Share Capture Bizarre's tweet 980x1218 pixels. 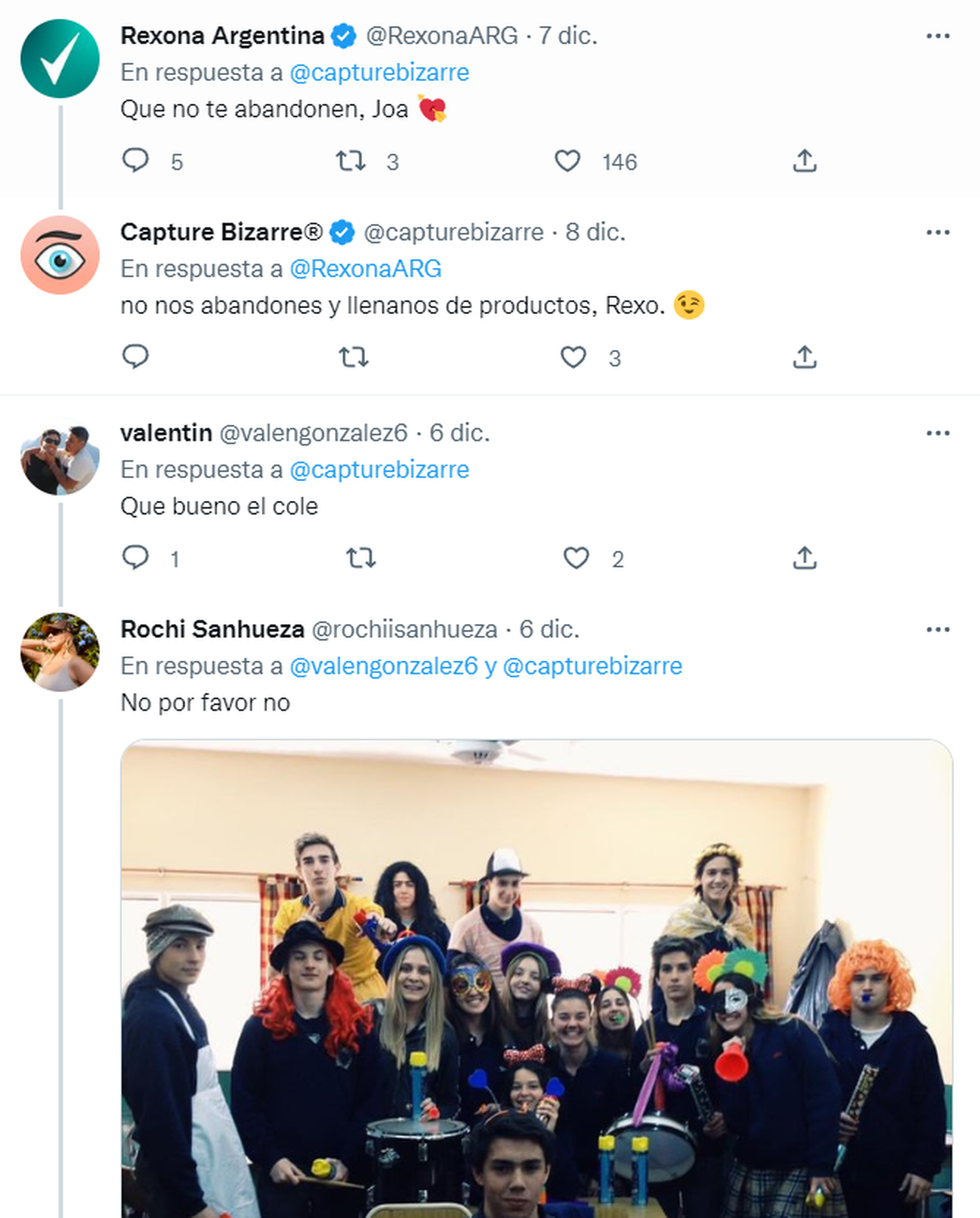pos(804,357)
